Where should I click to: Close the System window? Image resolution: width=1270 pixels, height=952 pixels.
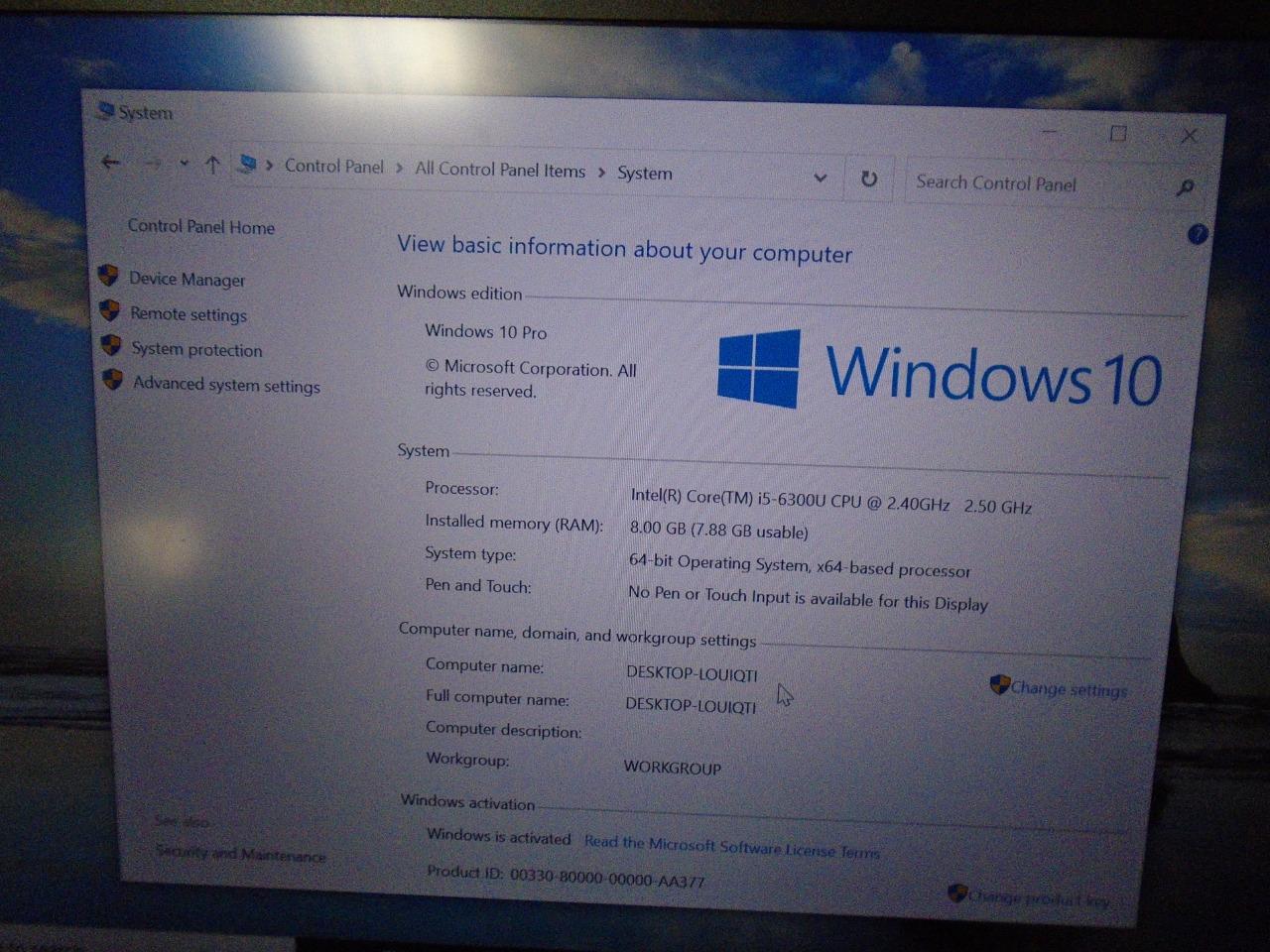1189,136
